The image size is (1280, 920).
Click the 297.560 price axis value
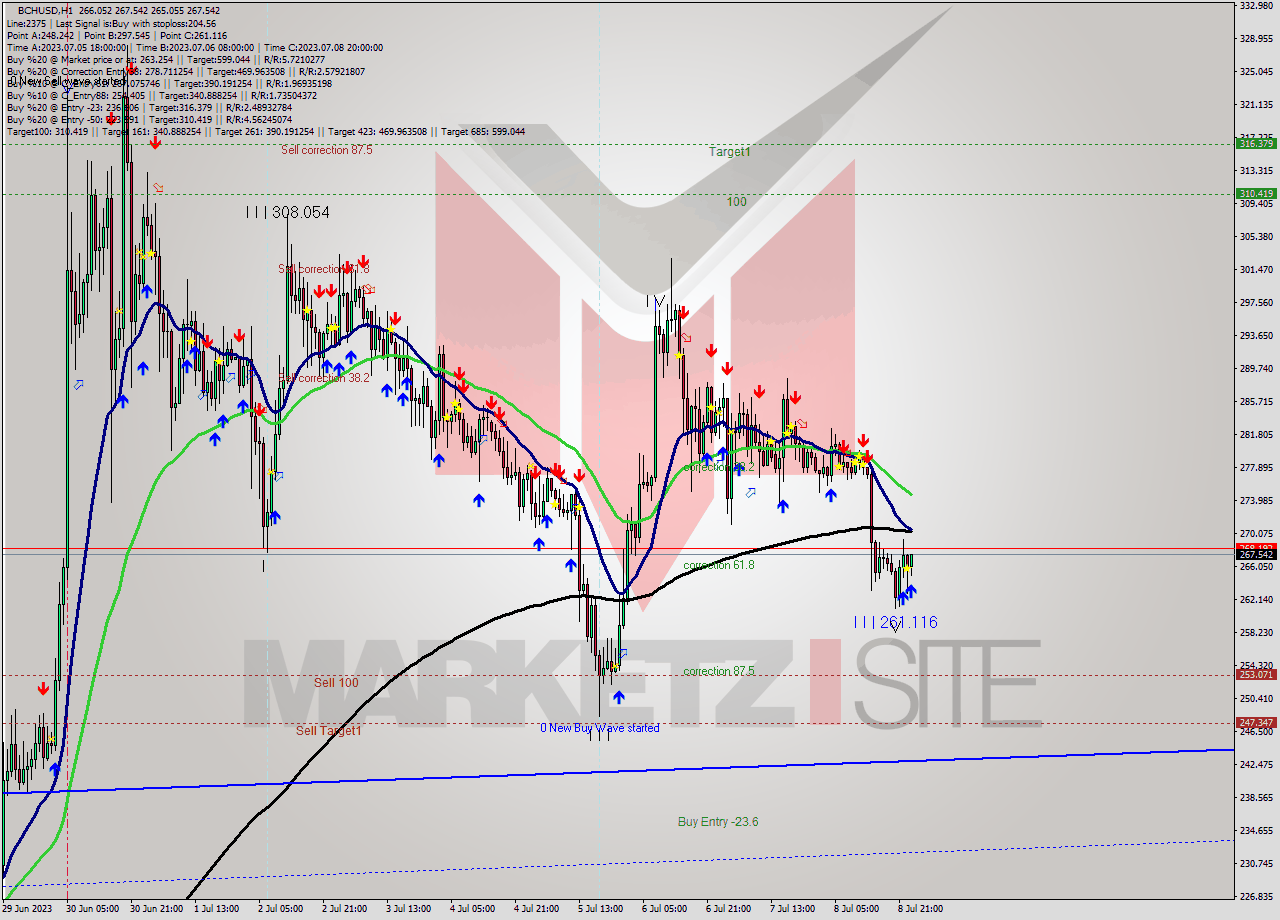[1256, 303]
